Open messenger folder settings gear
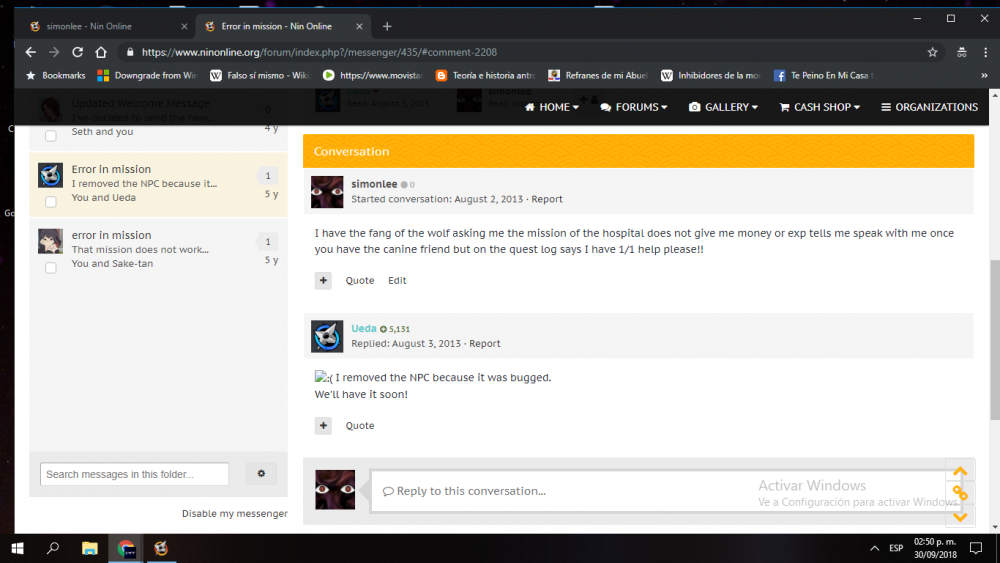Viewport: 1000px width, 563px height. coord(261,474)
